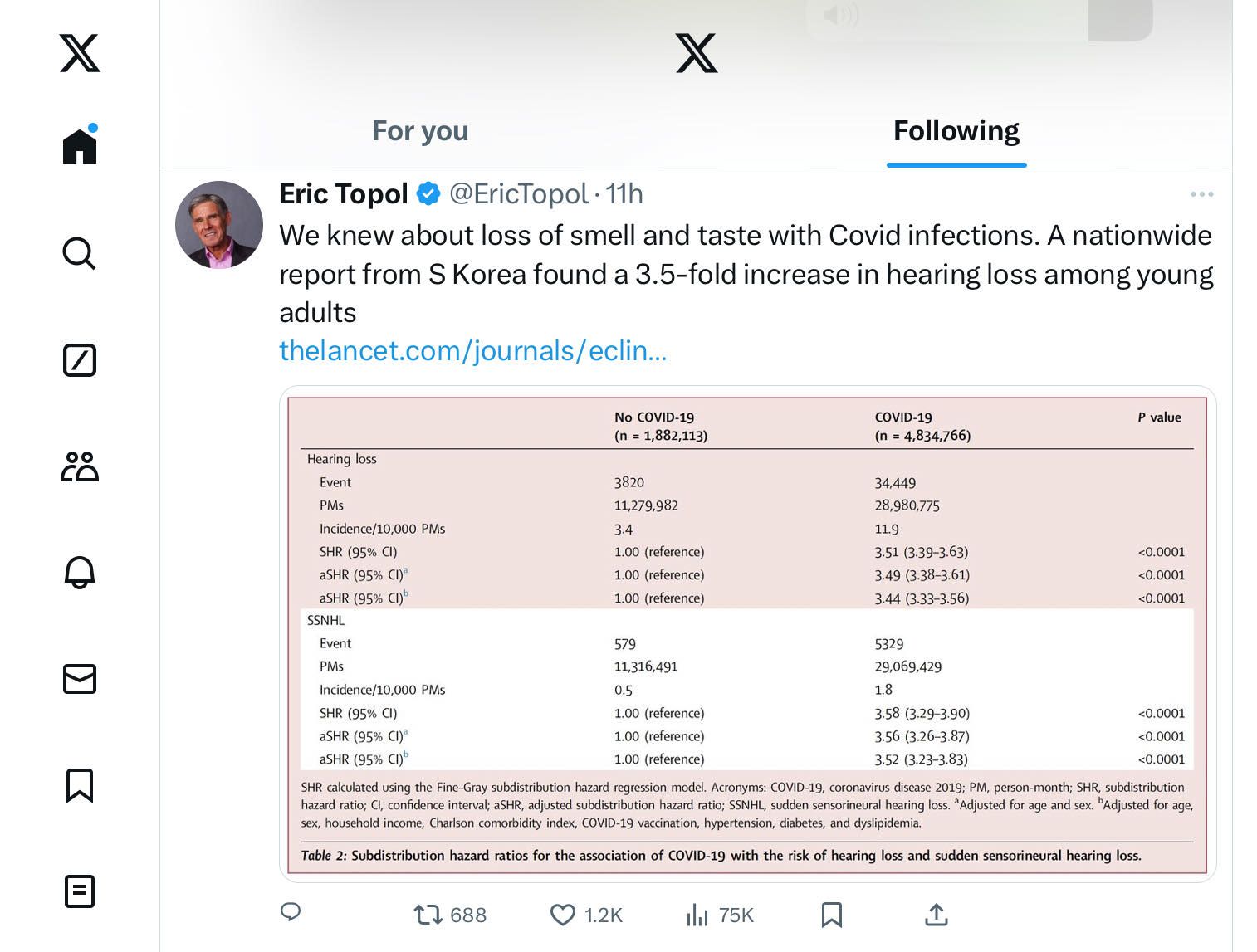Switch to the For you tab
This screenshot has height=952, width=1257.
pyautogui.click(x=420, y=131)
